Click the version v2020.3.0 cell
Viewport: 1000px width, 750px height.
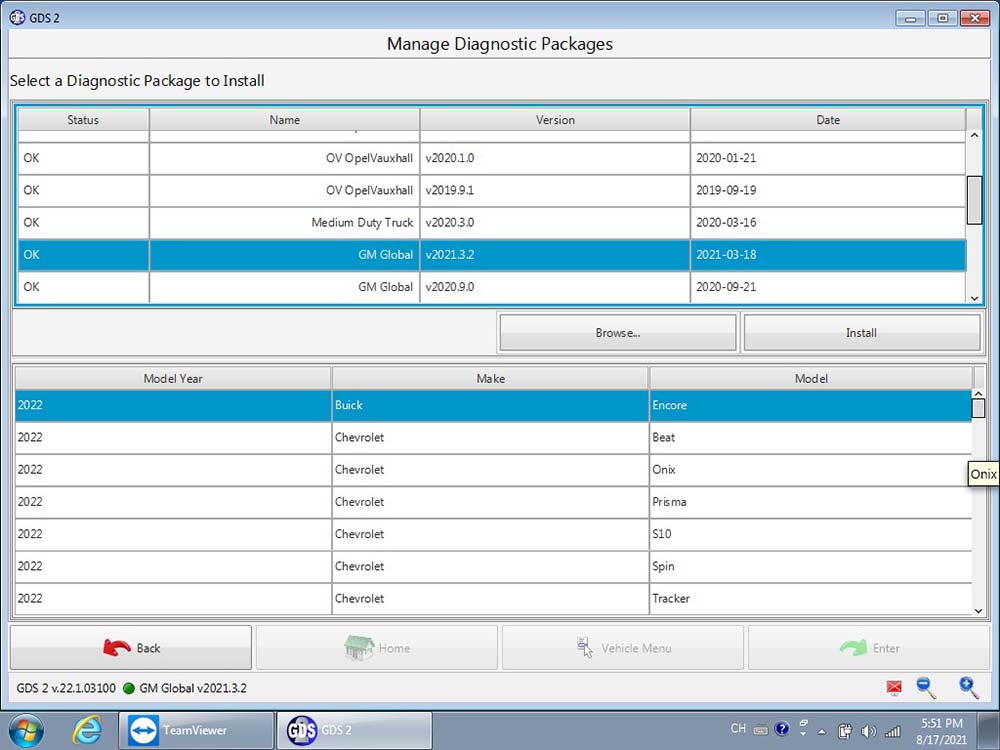pos(555,223)
